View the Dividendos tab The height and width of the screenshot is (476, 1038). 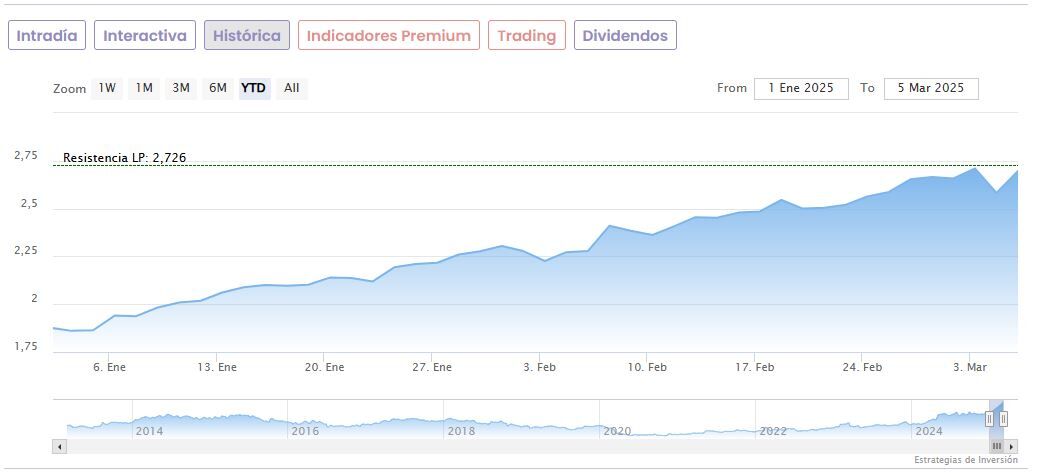click(x=625, y=36)
